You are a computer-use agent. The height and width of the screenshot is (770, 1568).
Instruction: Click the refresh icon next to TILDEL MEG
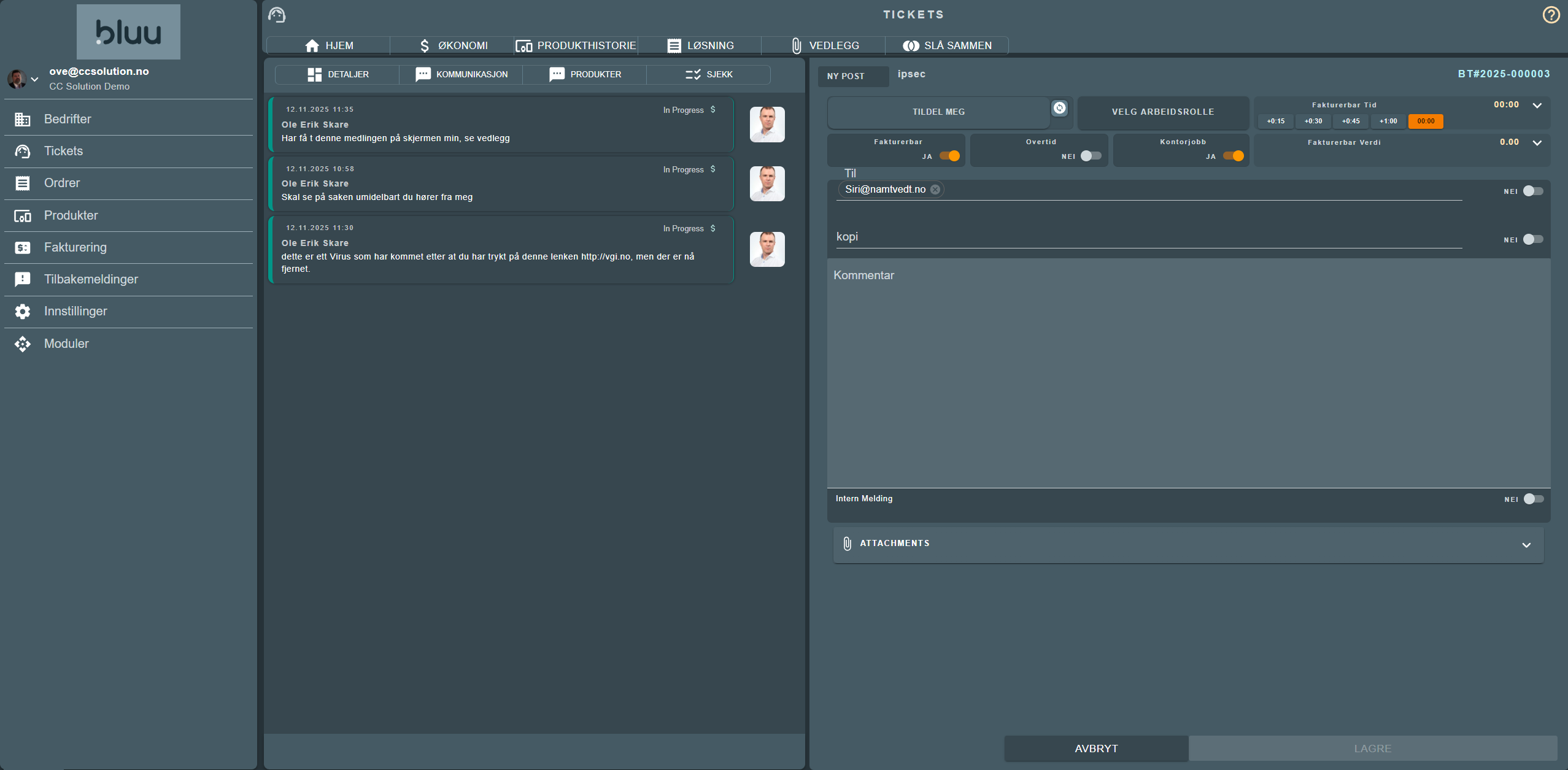tap(1059, 108)
